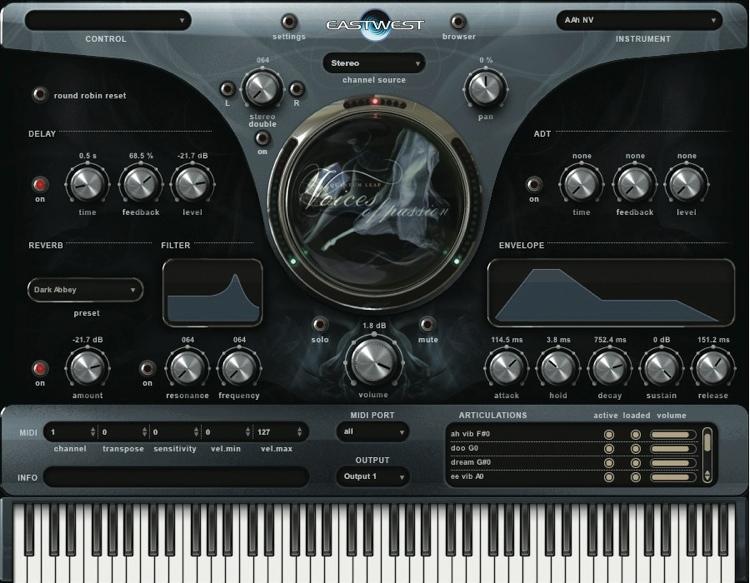Open the settings button

coord(288,22)
